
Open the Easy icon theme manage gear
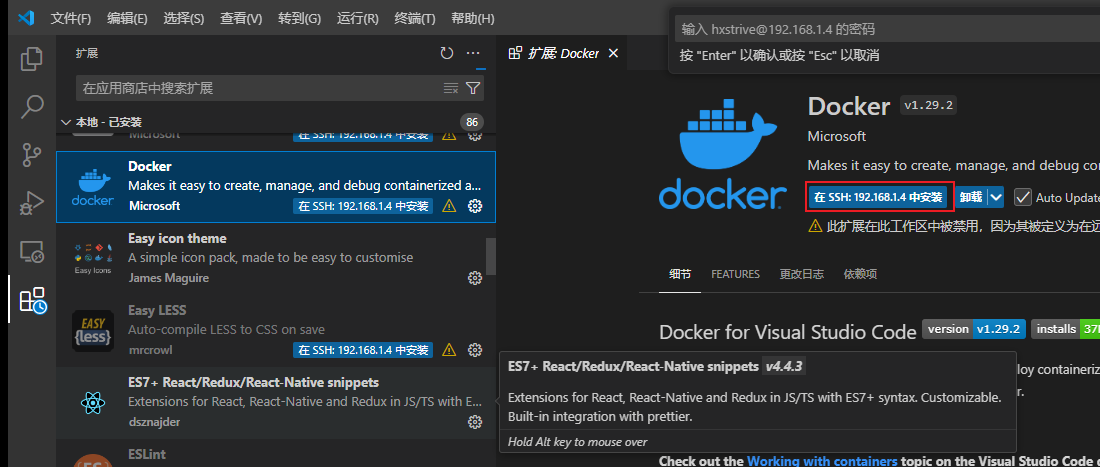pos(475,278)
